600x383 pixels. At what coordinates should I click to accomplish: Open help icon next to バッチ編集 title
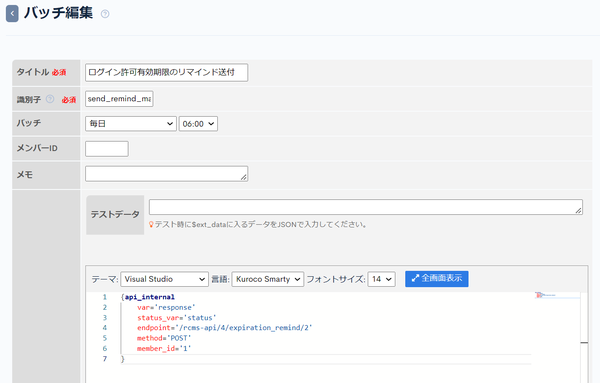coord(105,14)
